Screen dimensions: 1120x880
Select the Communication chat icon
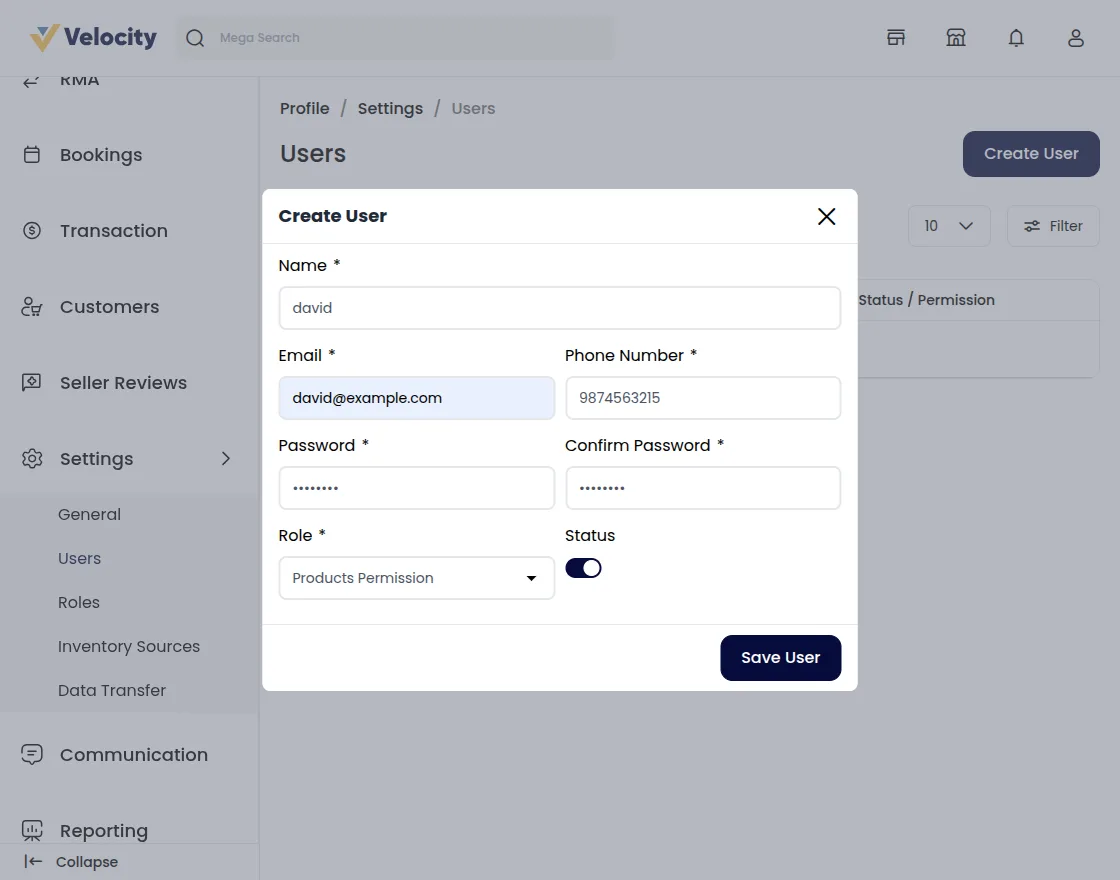[31, 754]
